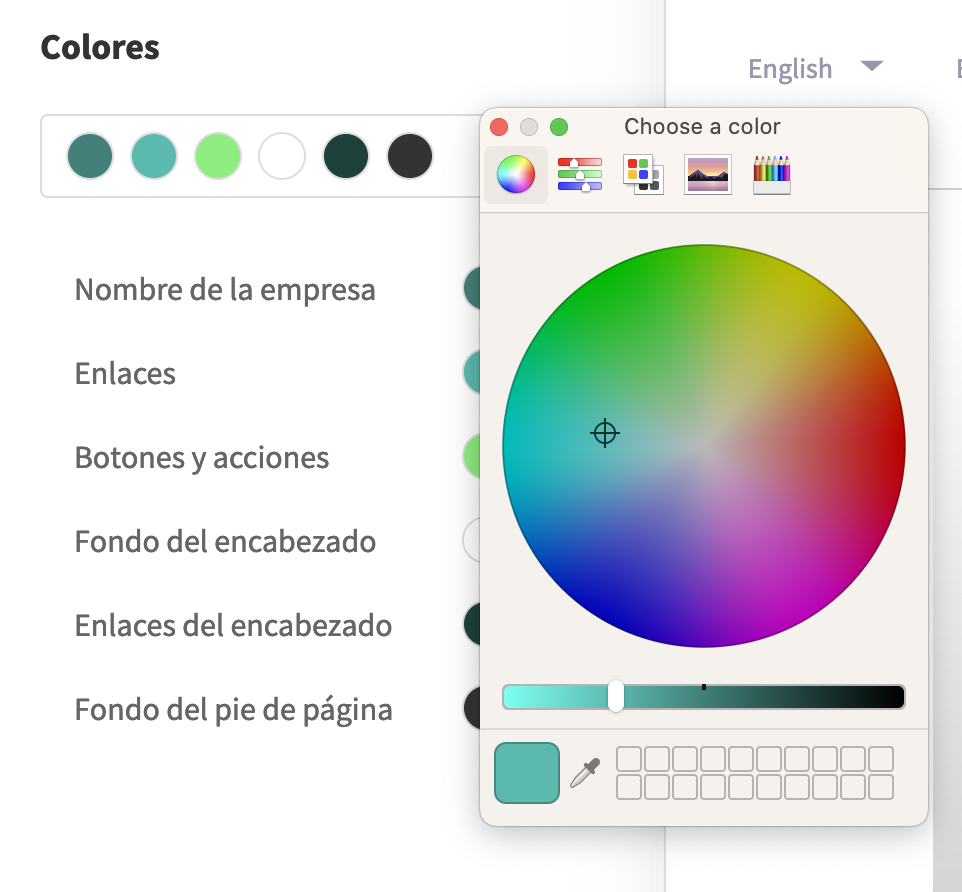Pick the dark green palette swatch
Image resolution: width=962 pixels, height=892 pixels.
point(346,156)
